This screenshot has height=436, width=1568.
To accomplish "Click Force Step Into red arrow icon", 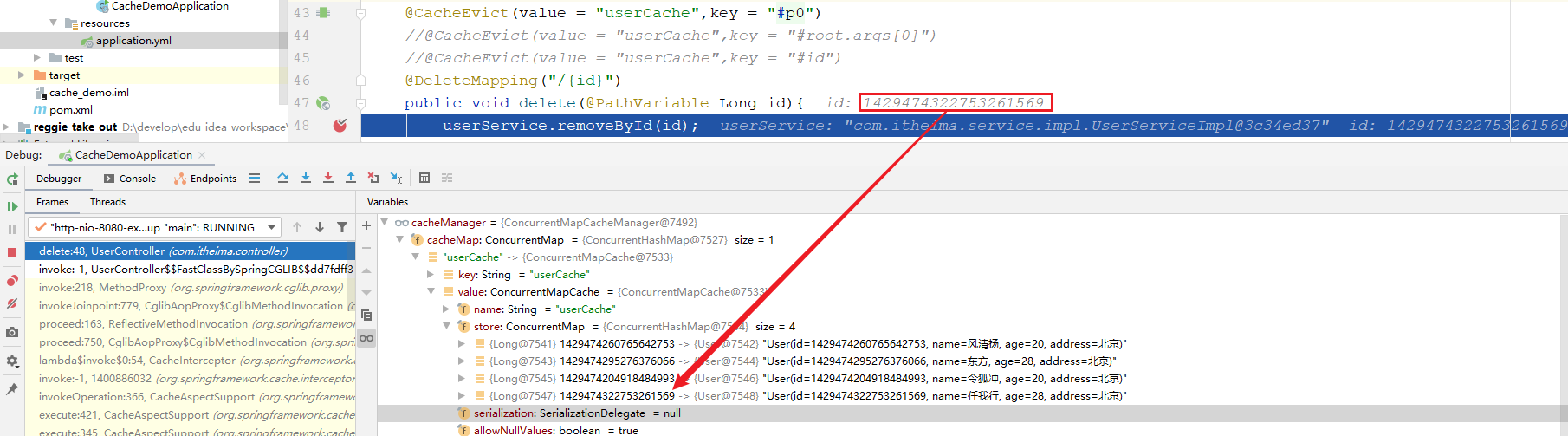I will pos(328,178).
